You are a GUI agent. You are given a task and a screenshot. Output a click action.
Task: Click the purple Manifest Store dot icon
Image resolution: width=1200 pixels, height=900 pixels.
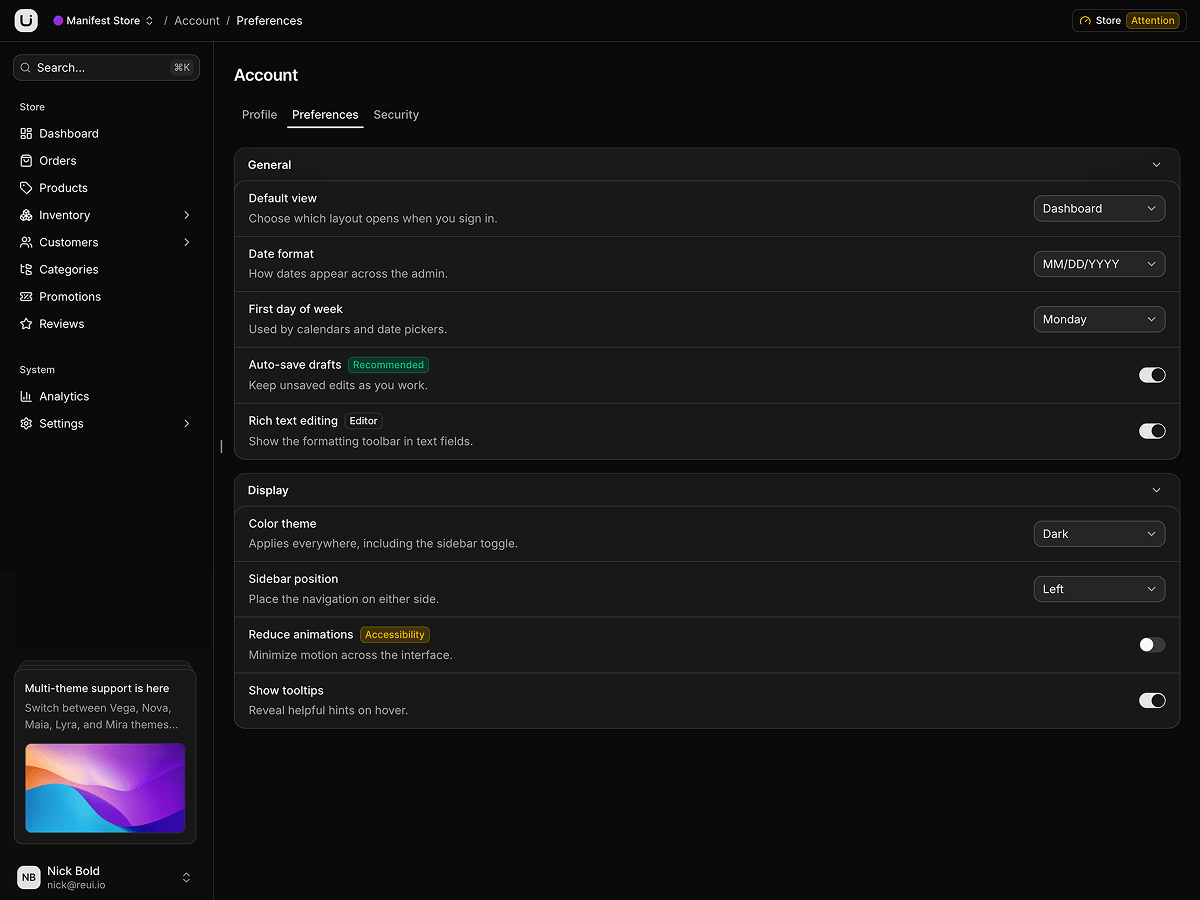tap(58, 20)
